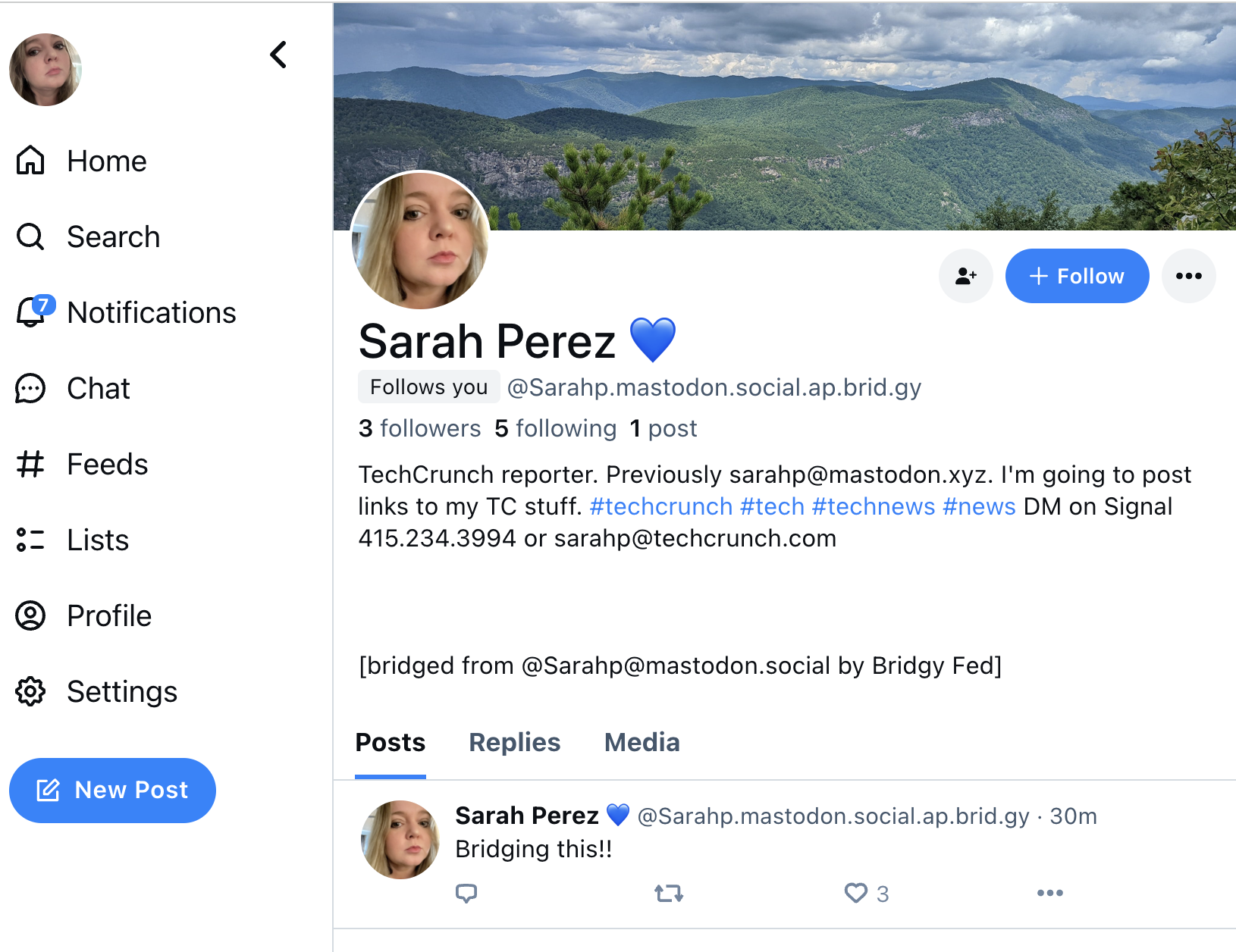Switch to the Media tab
1236x952 pixels.
(642, 742)
